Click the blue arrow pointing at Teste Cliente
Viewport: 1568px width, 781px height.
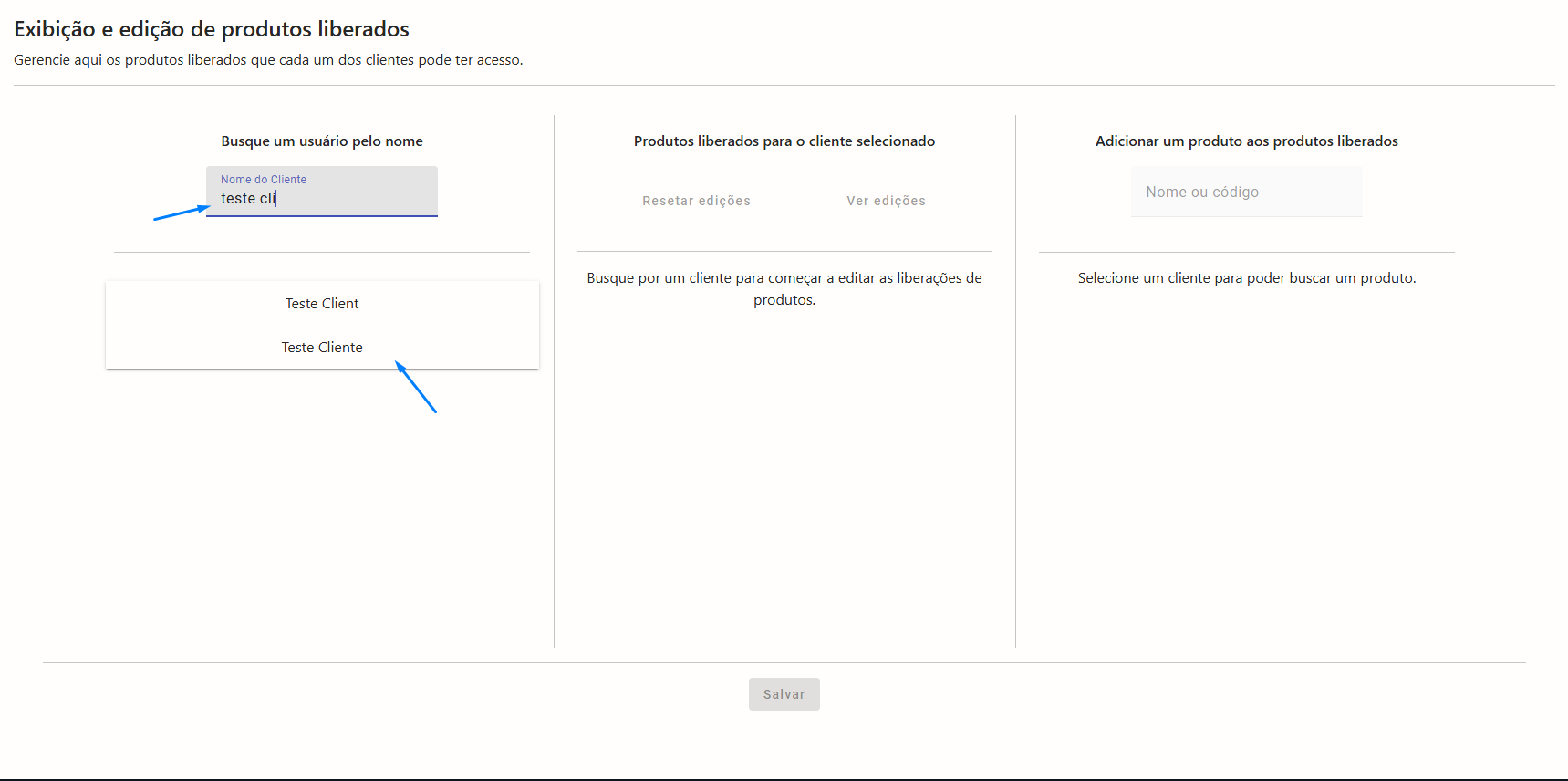click(416, 387)
